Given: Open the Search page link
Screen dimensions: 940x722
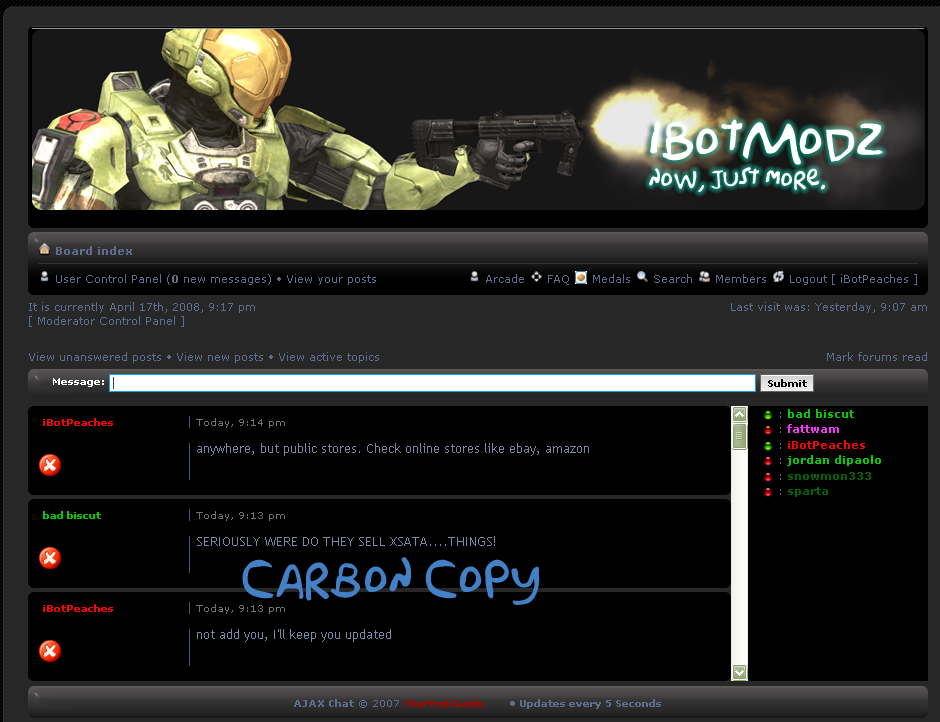Looking at the screenshot, I should tap(673, 279).
